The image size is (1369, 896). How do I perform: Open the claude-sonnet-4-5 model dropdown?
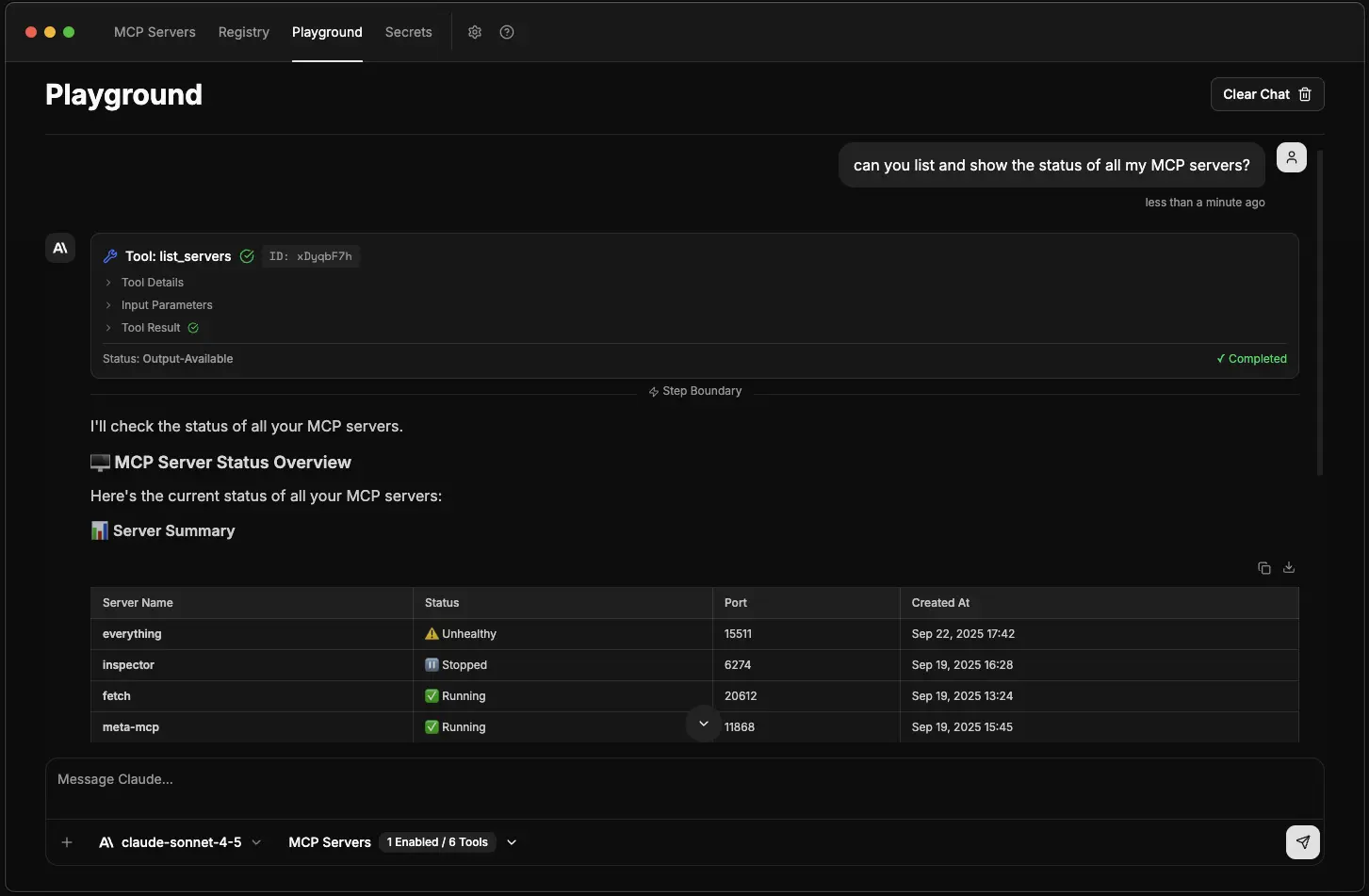point(256,841)
